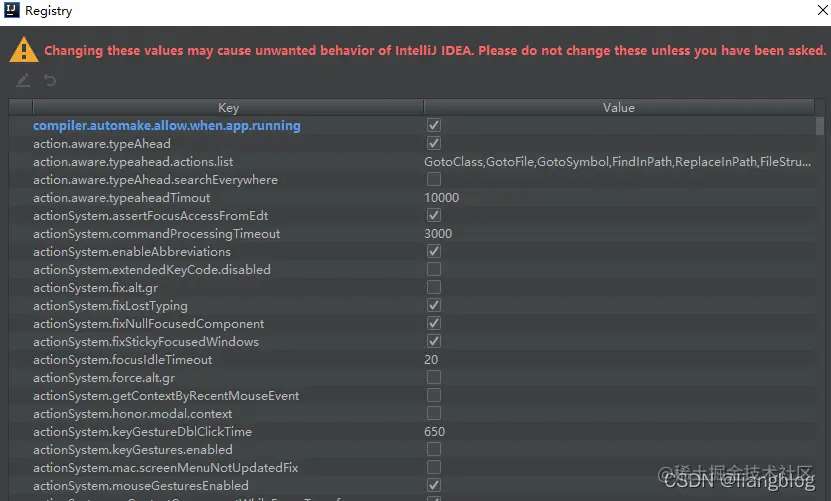Uncheck actionSystem.mouseGesturesEnabled checkbox
The image size is (831, 501).
tap(434, 486)
